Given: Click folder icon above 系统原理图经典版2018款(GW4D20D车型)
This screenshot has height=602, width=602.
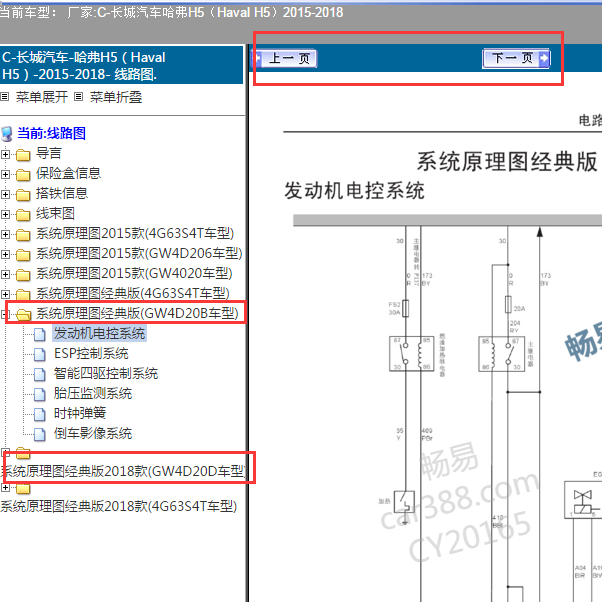Looking at the screenshot, I should [23, 453].
